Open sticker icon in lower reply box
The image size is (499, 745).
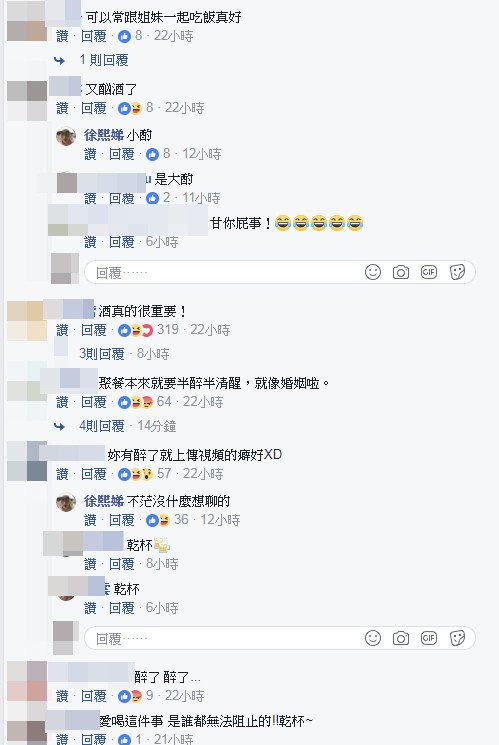point(457,638)
